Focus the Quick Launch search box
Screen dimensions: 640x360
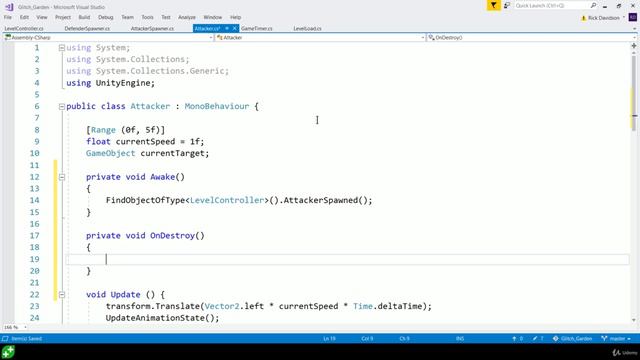[551, 5]
